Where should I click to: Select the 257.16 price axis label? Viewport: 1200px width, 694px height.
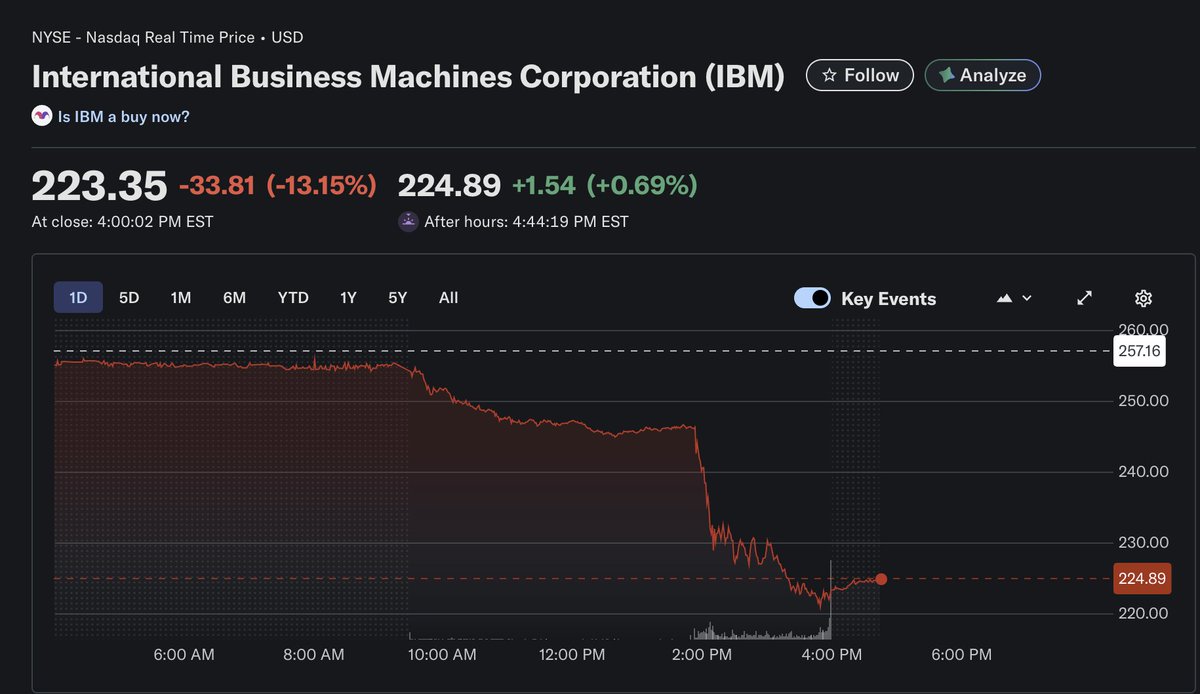coord(1140,351)
